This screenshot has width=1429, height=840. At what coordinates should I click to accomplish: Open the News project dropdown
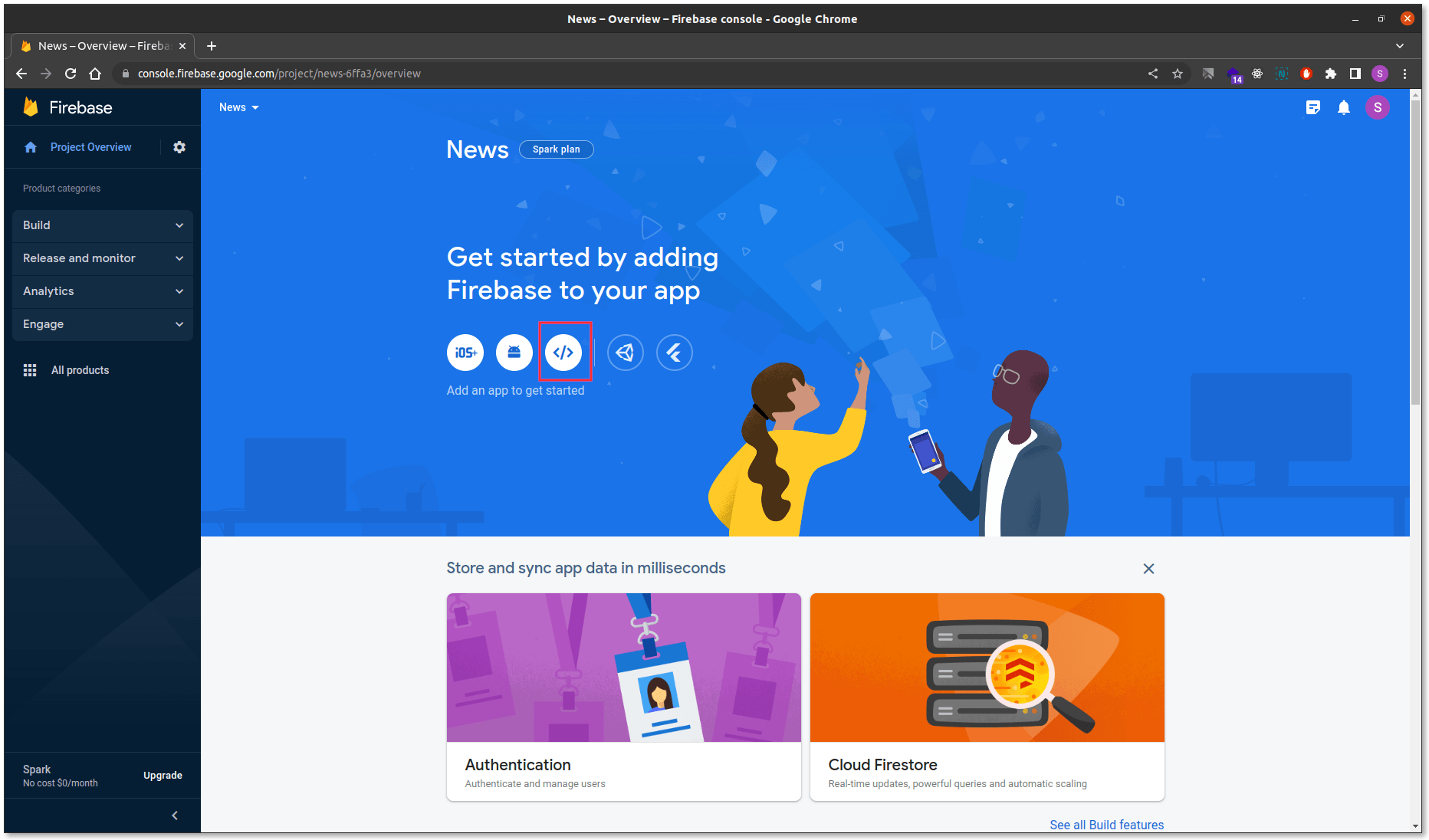click(x=239, y=108)
